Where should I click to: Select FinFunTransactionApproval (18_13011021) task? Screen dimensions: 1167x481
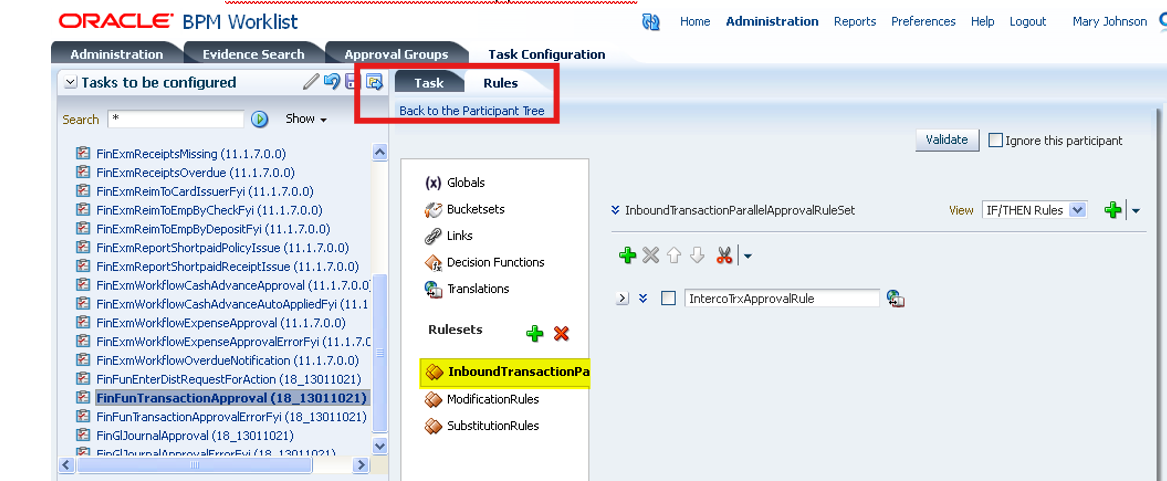(x=231, y=398)
